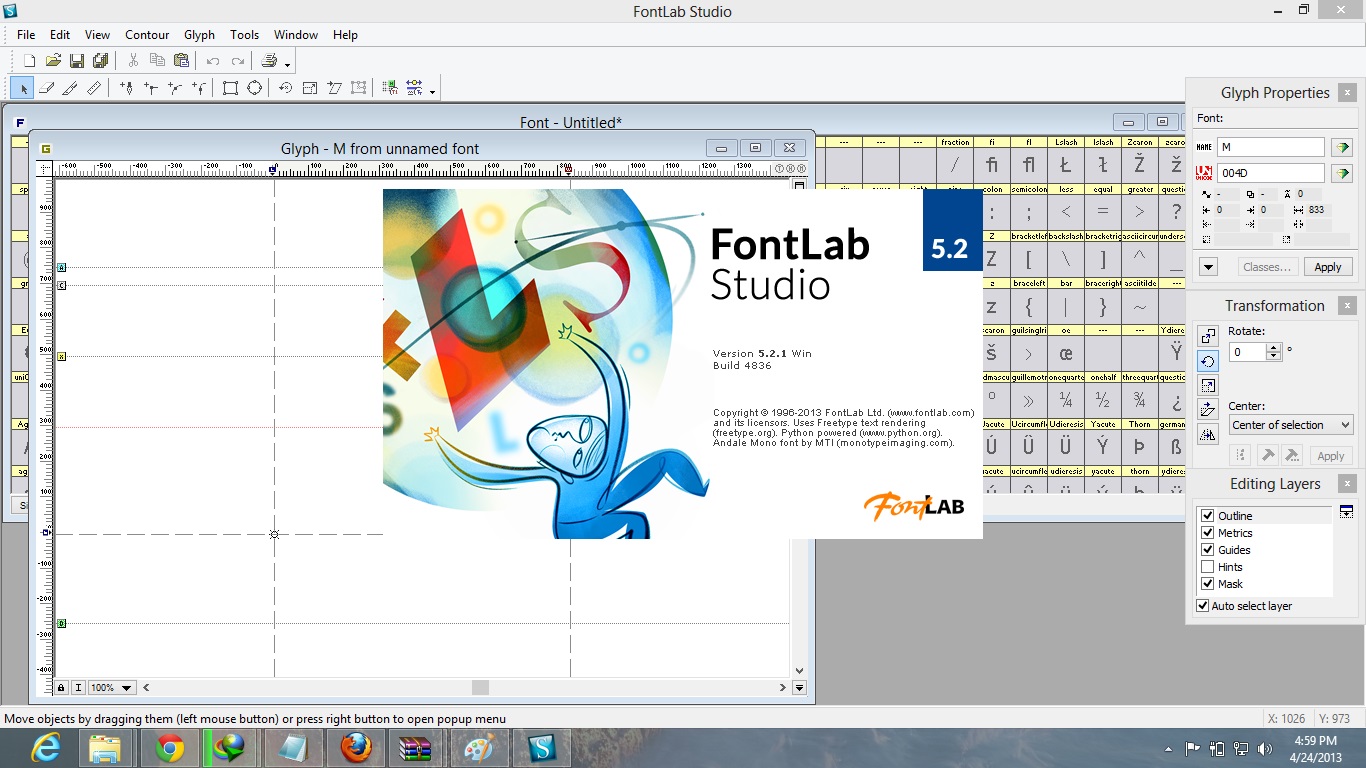Click the Glyph window horizontal scrollbar thumb
This screenshot has width=1366, height=768.
click(480, 688)
